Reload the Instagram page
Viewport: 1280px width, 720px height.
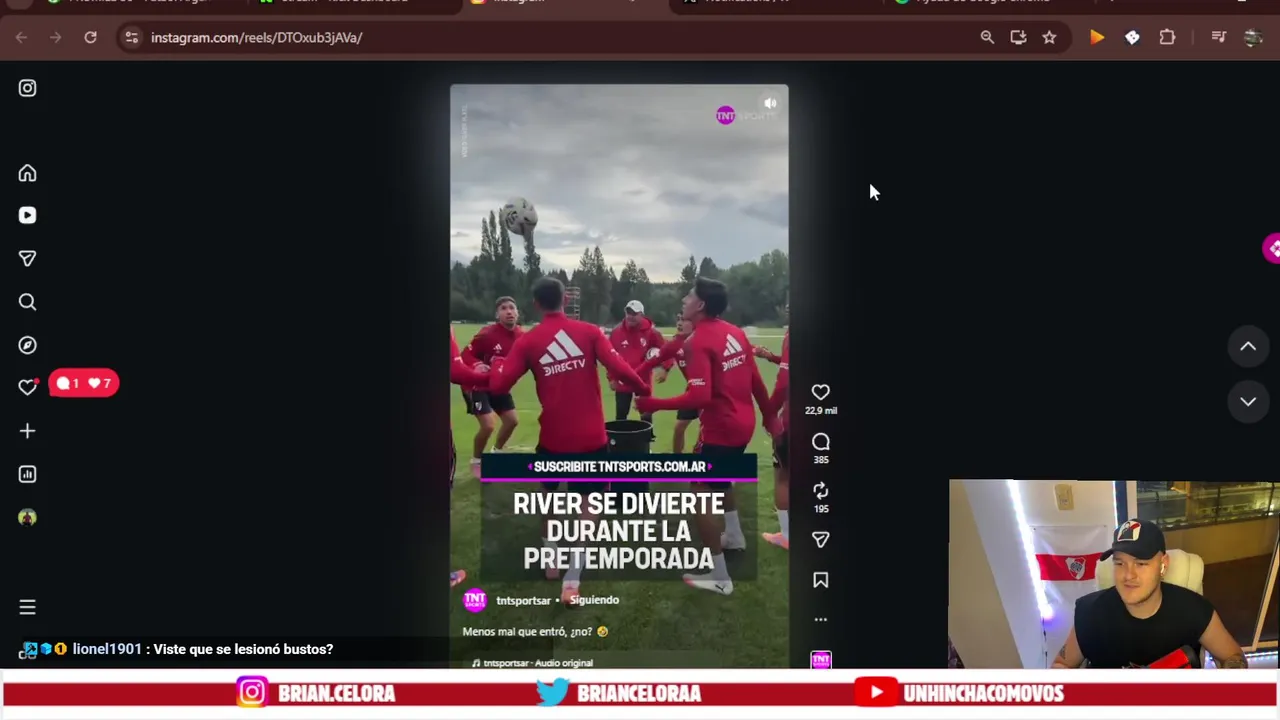[x=90, y=37]
